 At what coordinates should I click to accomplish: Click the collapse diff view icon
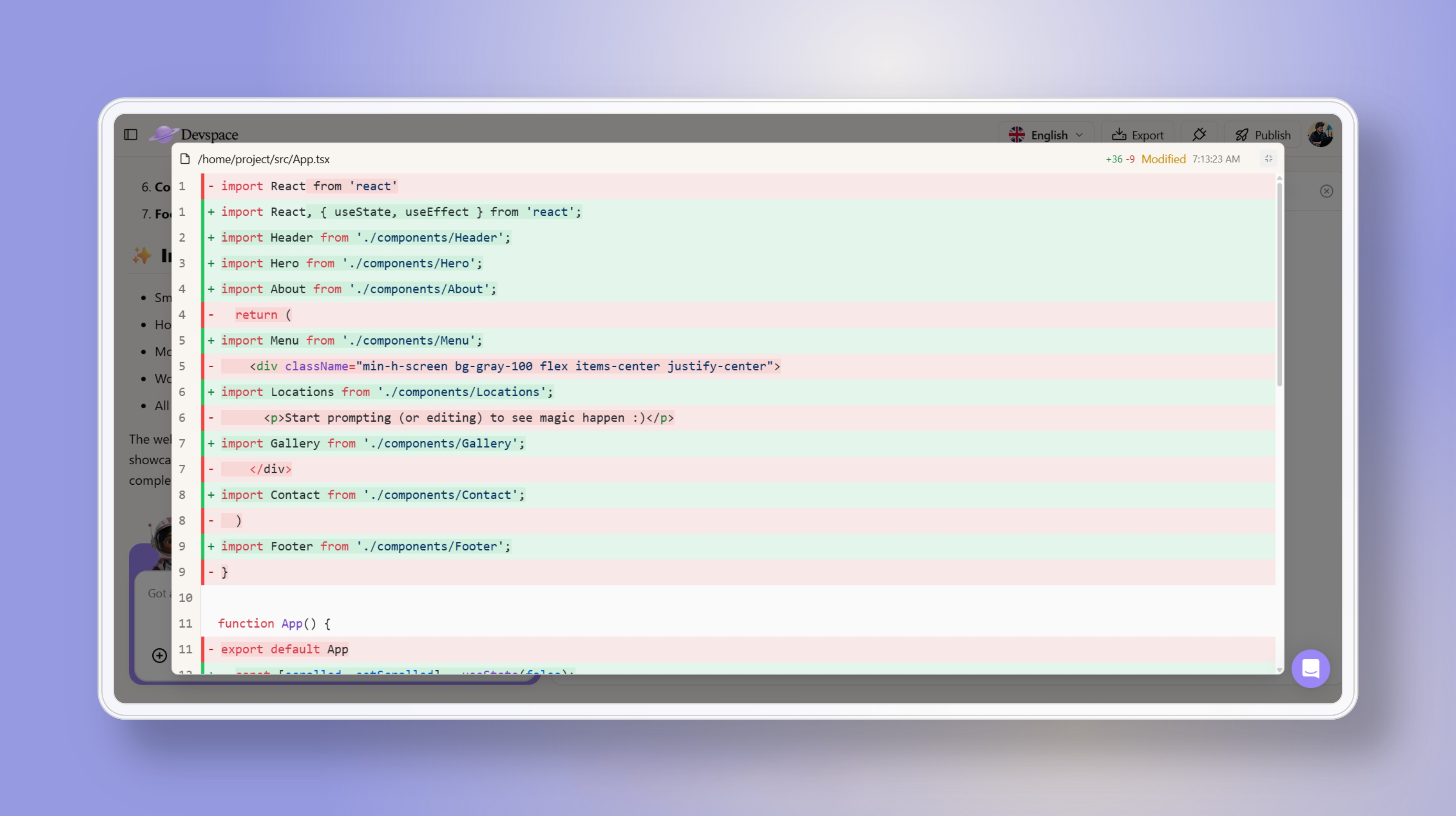[x=1269, y=159]
